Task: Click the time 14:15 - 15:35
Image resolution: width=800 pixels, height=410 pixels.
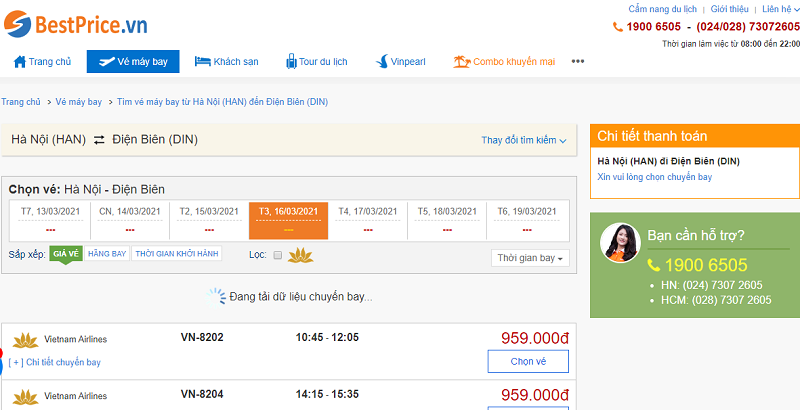Action: (327, 394)
